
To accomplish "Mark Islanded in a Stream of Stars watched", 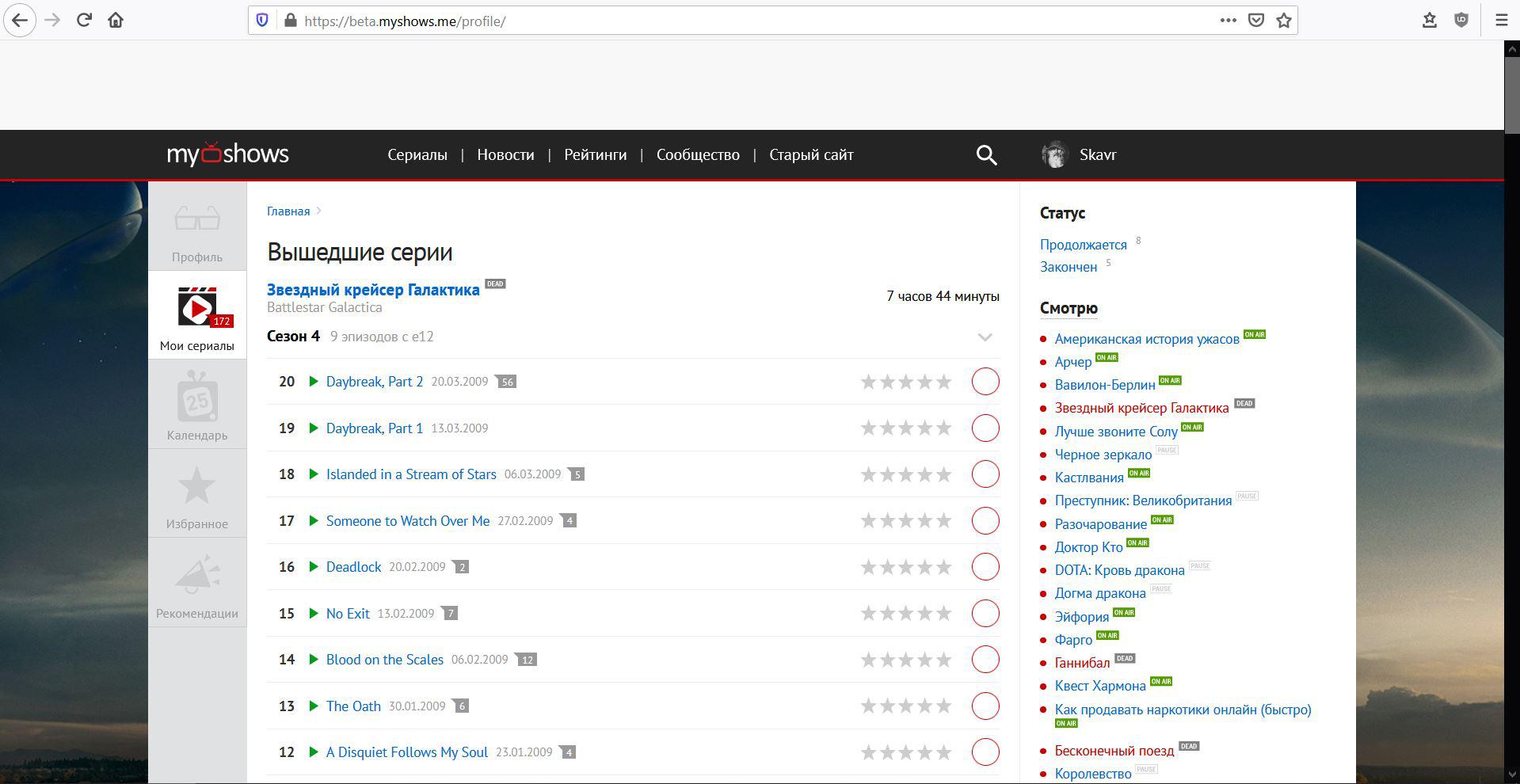I will [985, 474].
